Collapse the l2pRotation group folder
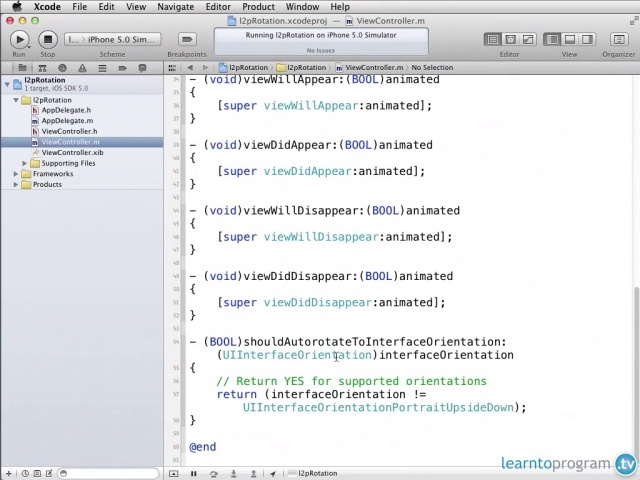This screenshot has width=640, height=480. pyautogui.click(x=16, y=100)
